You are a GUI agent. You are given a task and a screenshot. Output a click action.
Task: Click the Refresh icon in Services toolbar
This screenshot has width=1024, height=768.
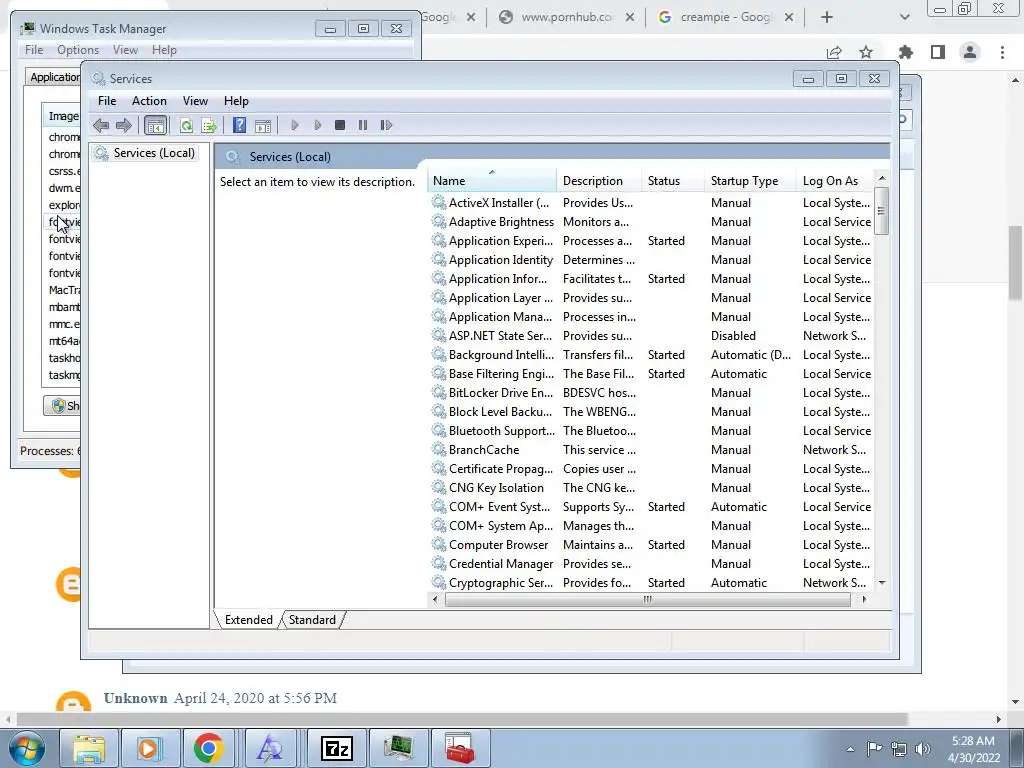pyautogui.click(x=186, y=125)
